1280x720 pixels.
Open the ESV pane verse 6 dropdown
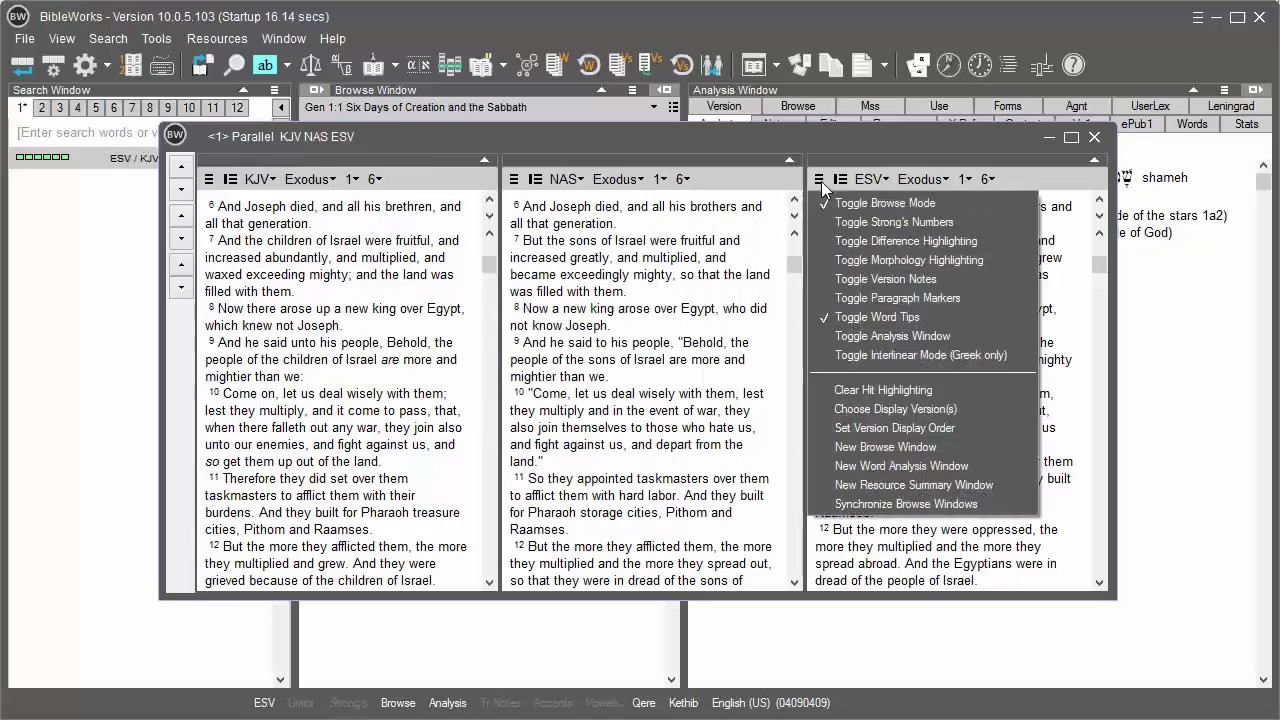point(988,179)
